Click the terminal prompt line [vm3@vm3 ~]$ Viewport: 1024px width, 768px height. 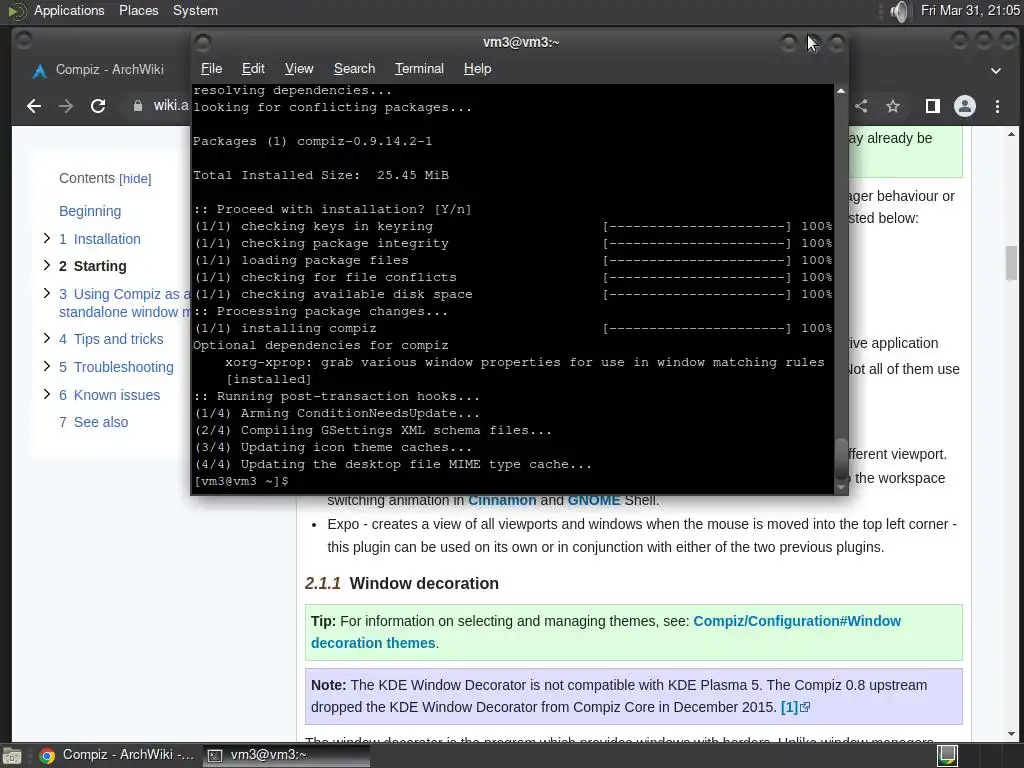242,481
